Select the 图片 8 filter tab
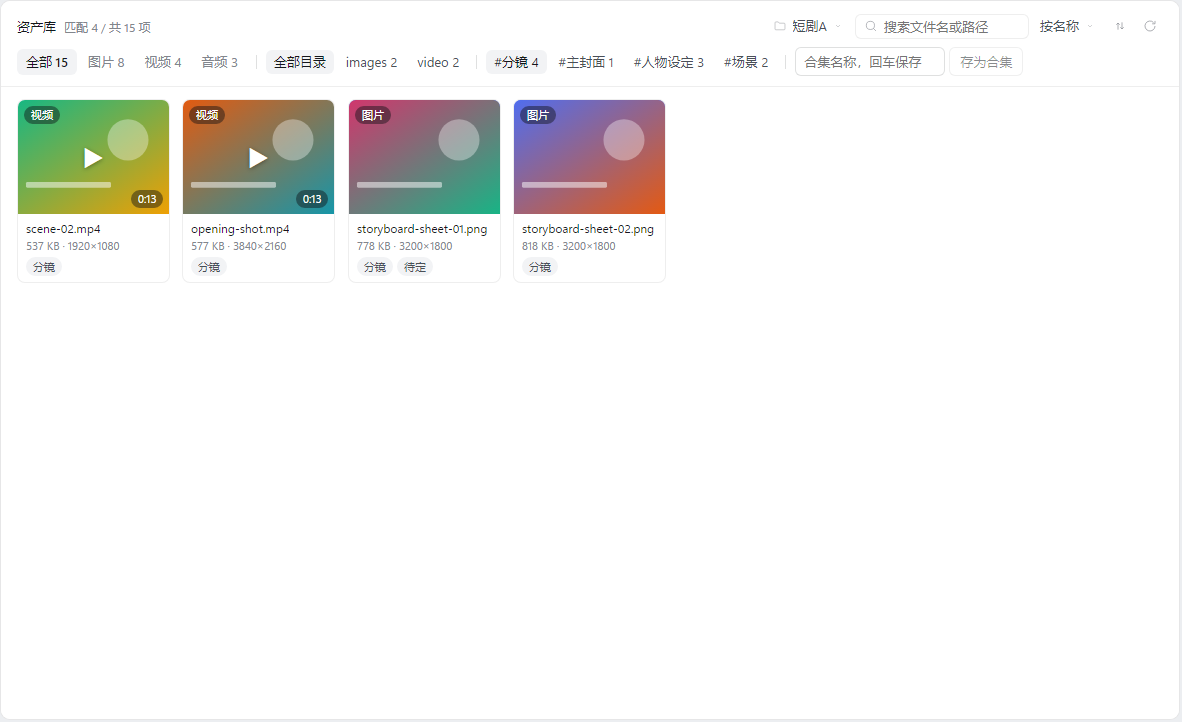The width and height of the screenshot is (1182, 722). [106, 62]
